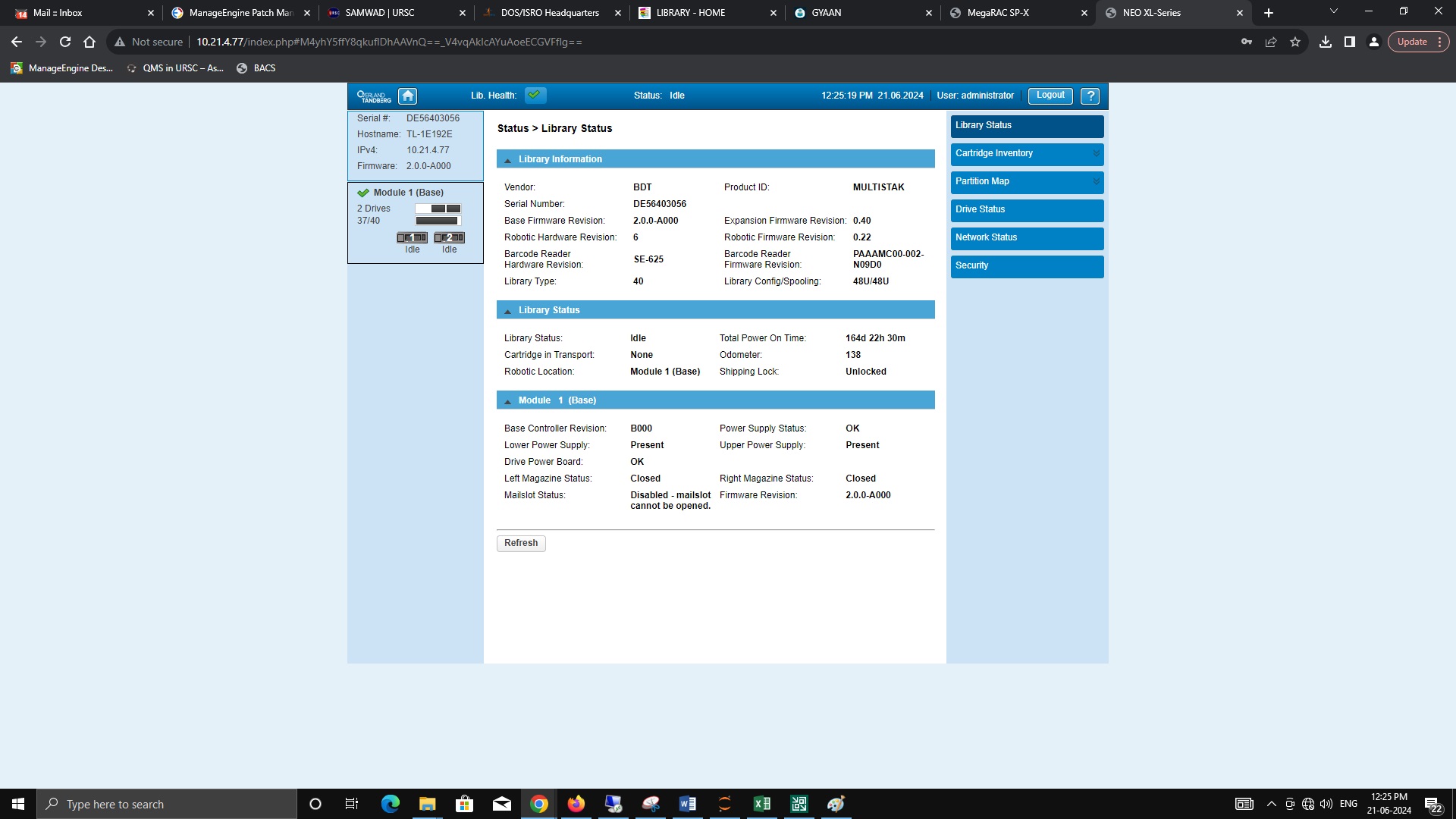Click drive 1 icon in Module 1
Screen dimensions: 1456x819
pos(412,238)
